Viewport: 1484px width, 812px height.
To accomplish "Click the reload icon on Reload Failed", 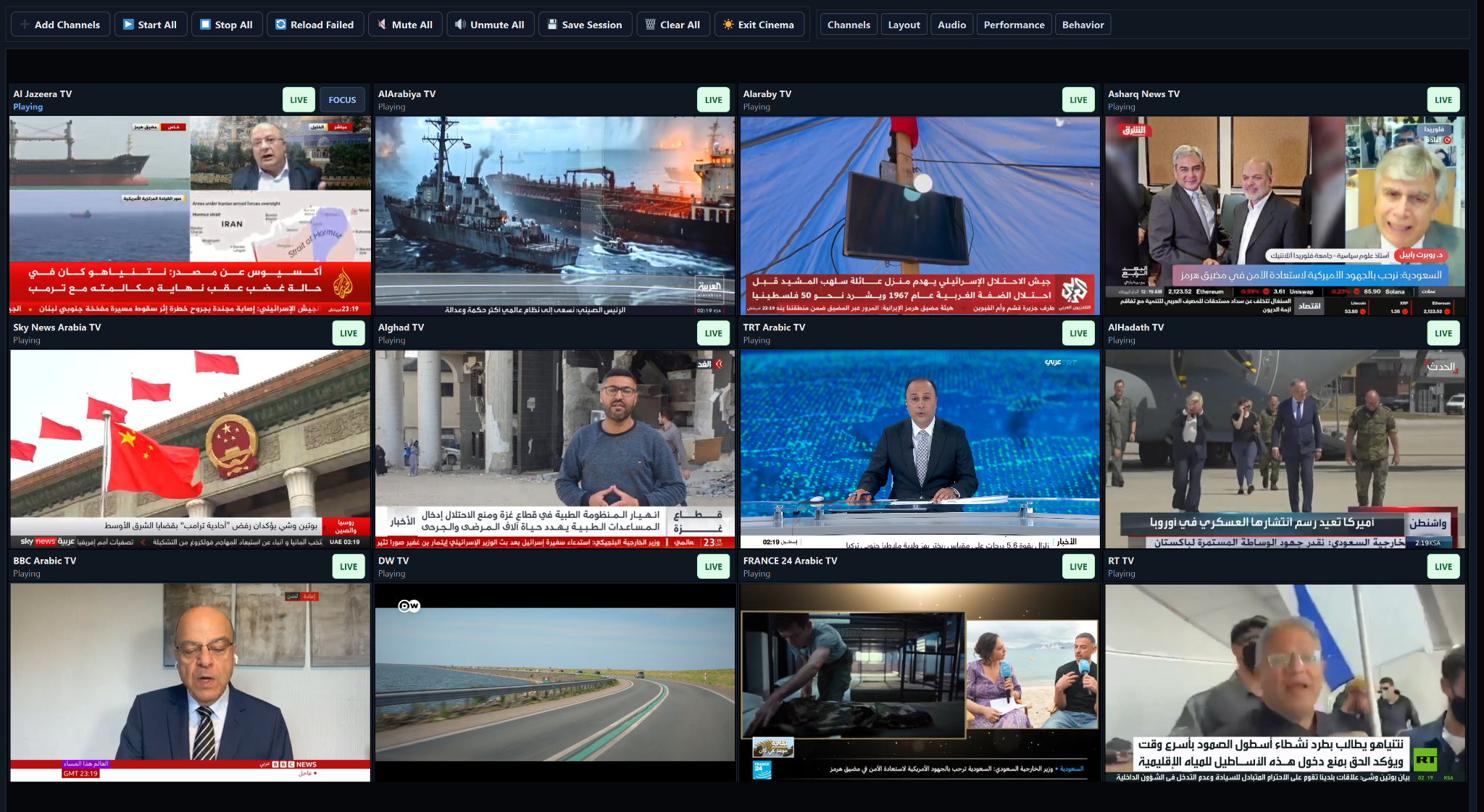I will (x=280, y=25).
